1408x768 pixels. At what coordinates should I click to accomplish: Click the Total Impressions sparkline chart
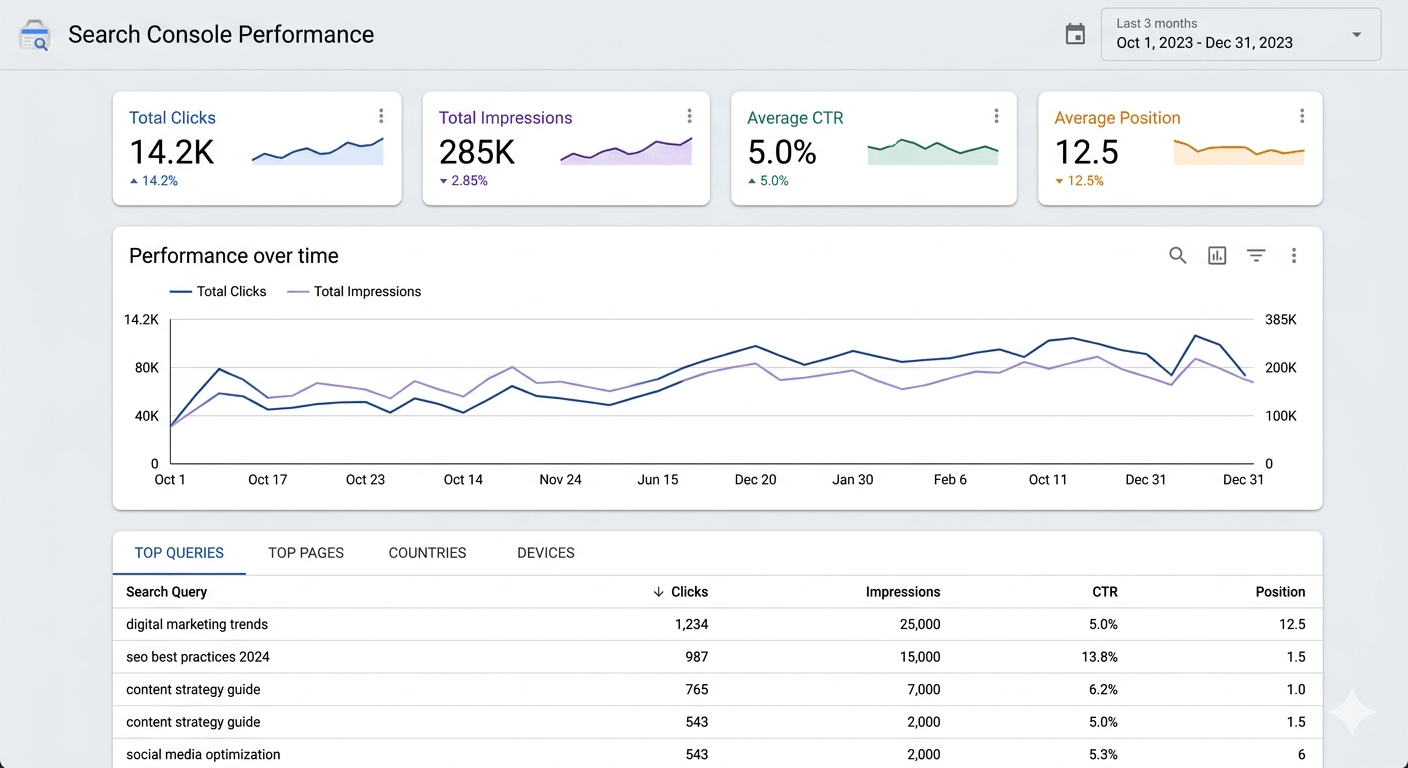[x=626, y=151]
